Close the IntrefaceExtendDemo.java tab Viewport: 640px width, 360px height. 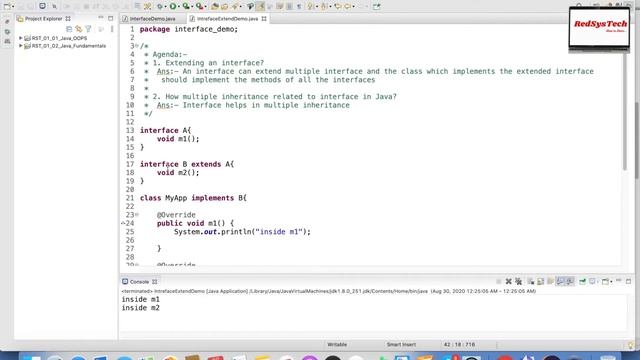coord(264,19)
